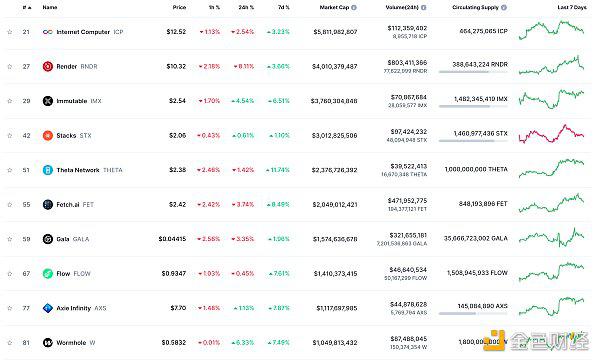
Task: Sort by Name column header
Action: [x=50, y=7]
